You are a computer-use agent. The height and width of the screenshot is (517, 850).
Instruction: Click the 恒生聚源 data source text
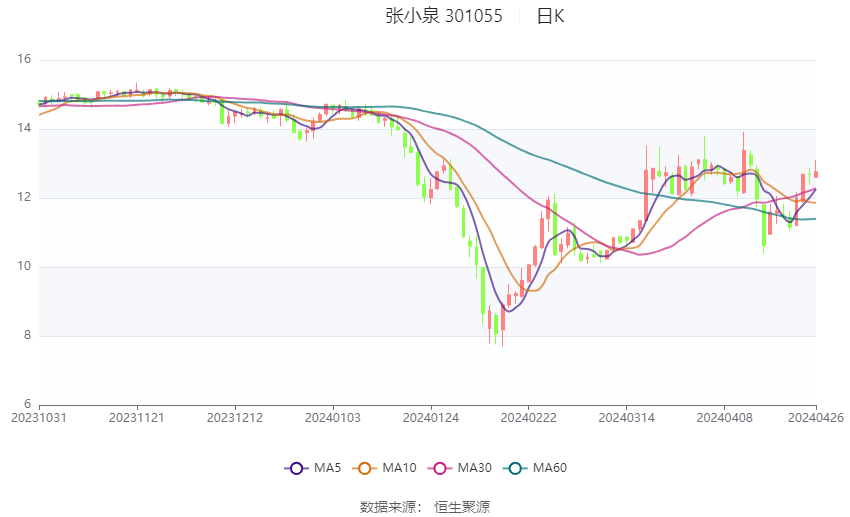(462, 507)
